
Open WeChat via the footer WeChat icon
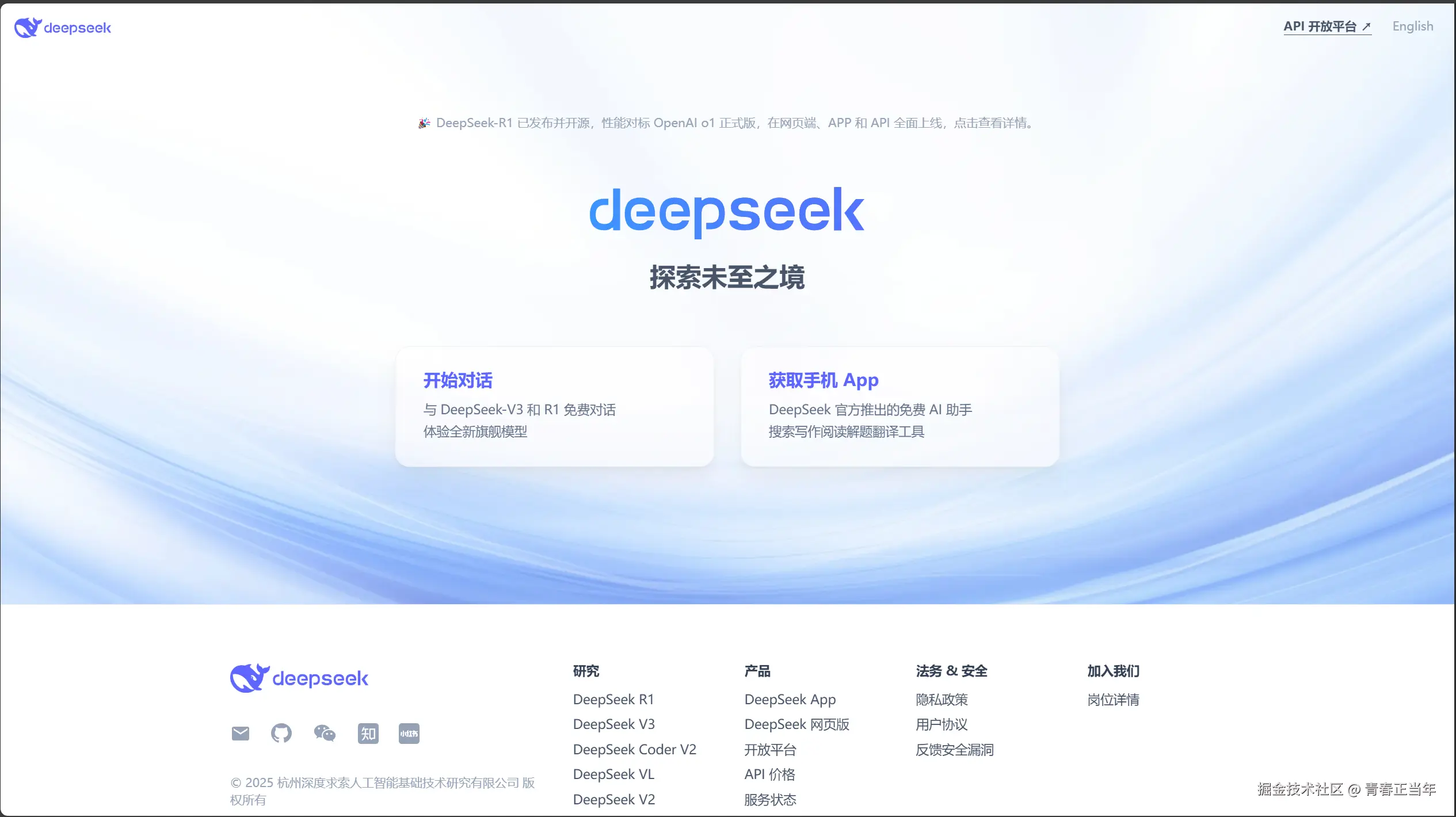click(324, 733)
